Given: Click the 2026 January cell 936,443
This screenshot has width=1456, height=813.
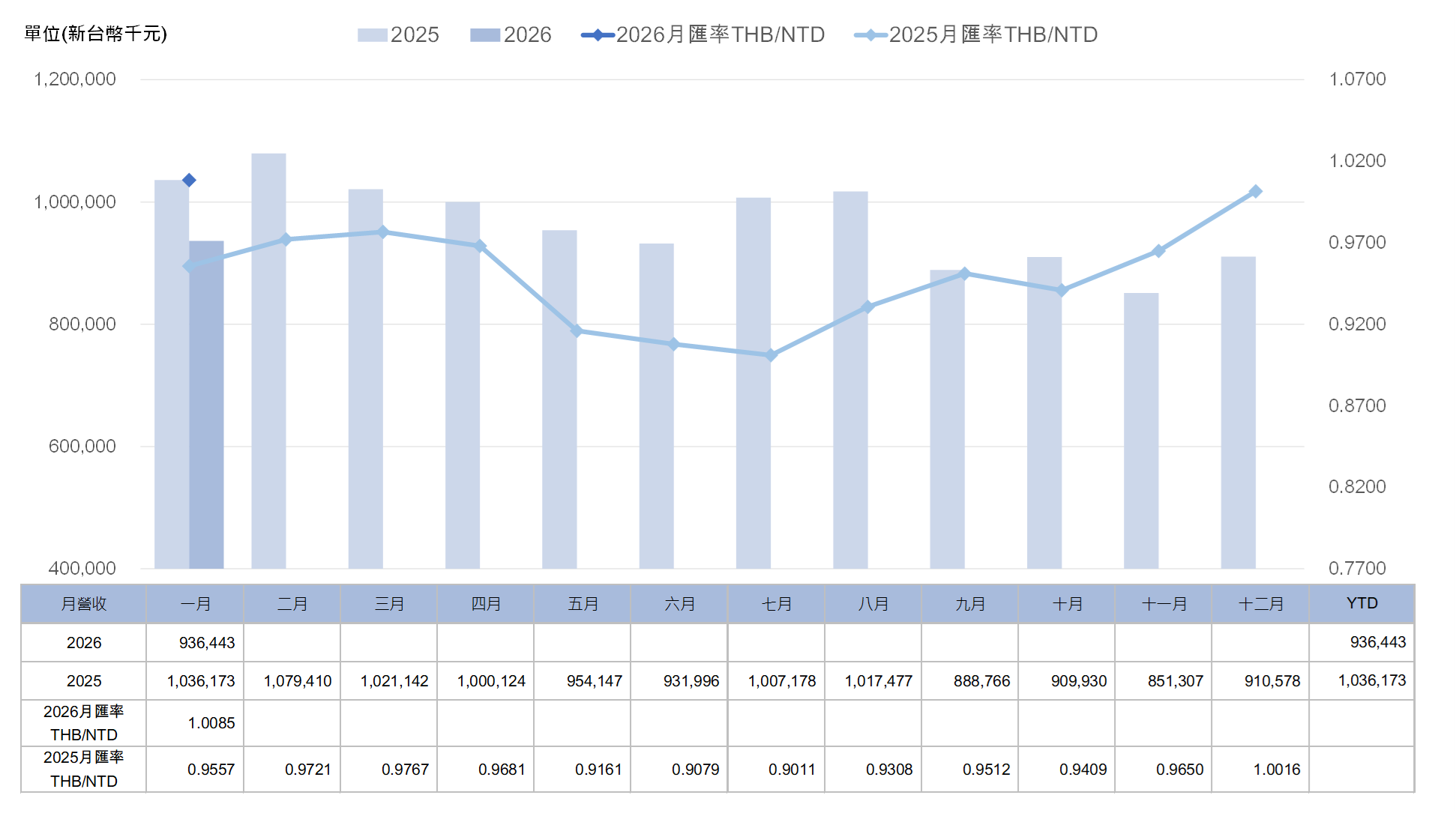Looking at the screenshot, I should point(206,643).
